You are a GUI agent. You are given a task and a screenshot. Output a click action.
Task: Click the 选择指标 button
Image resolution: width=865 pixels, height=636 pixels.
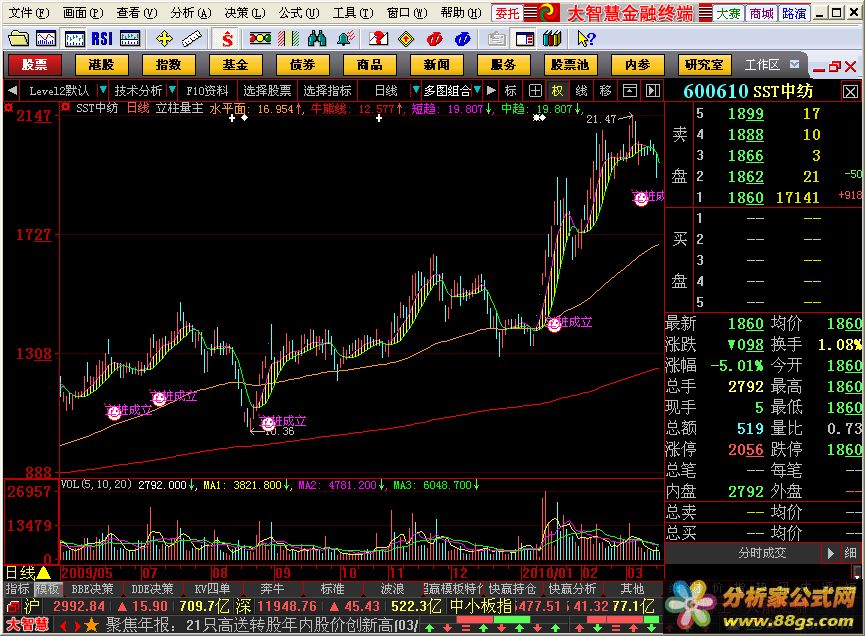tap(328, 90)
